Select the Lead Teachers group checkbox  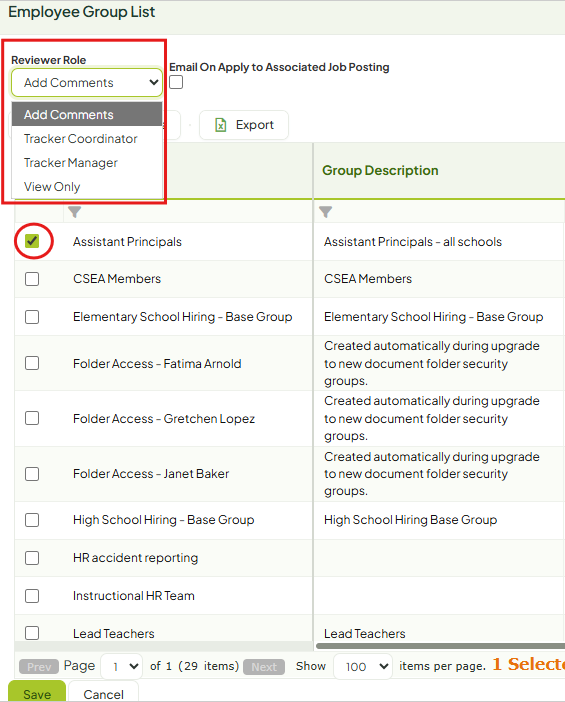tap(32, 633)
